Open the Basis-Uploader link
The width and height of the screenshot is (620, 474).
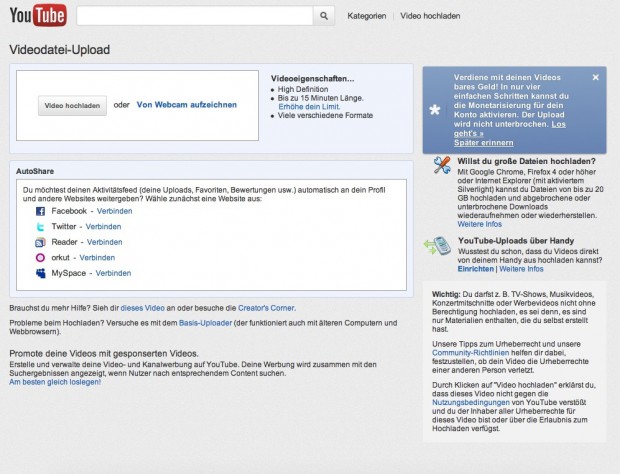tap(205, 323)
